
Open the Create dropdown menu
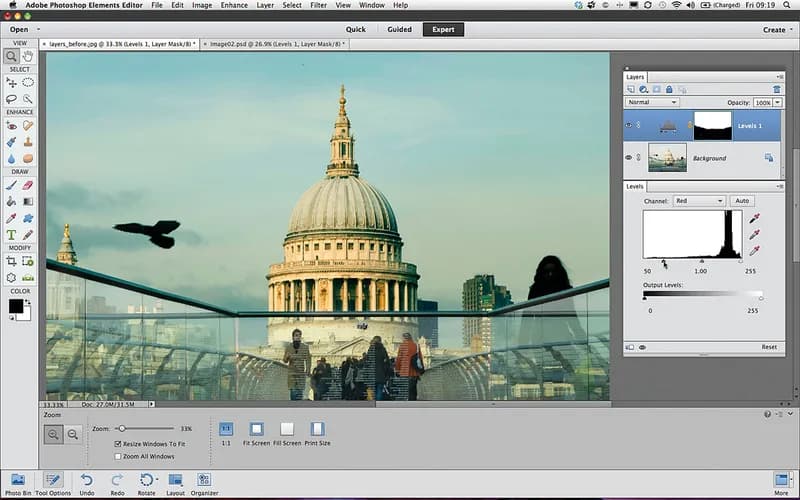tap(777, 29)
